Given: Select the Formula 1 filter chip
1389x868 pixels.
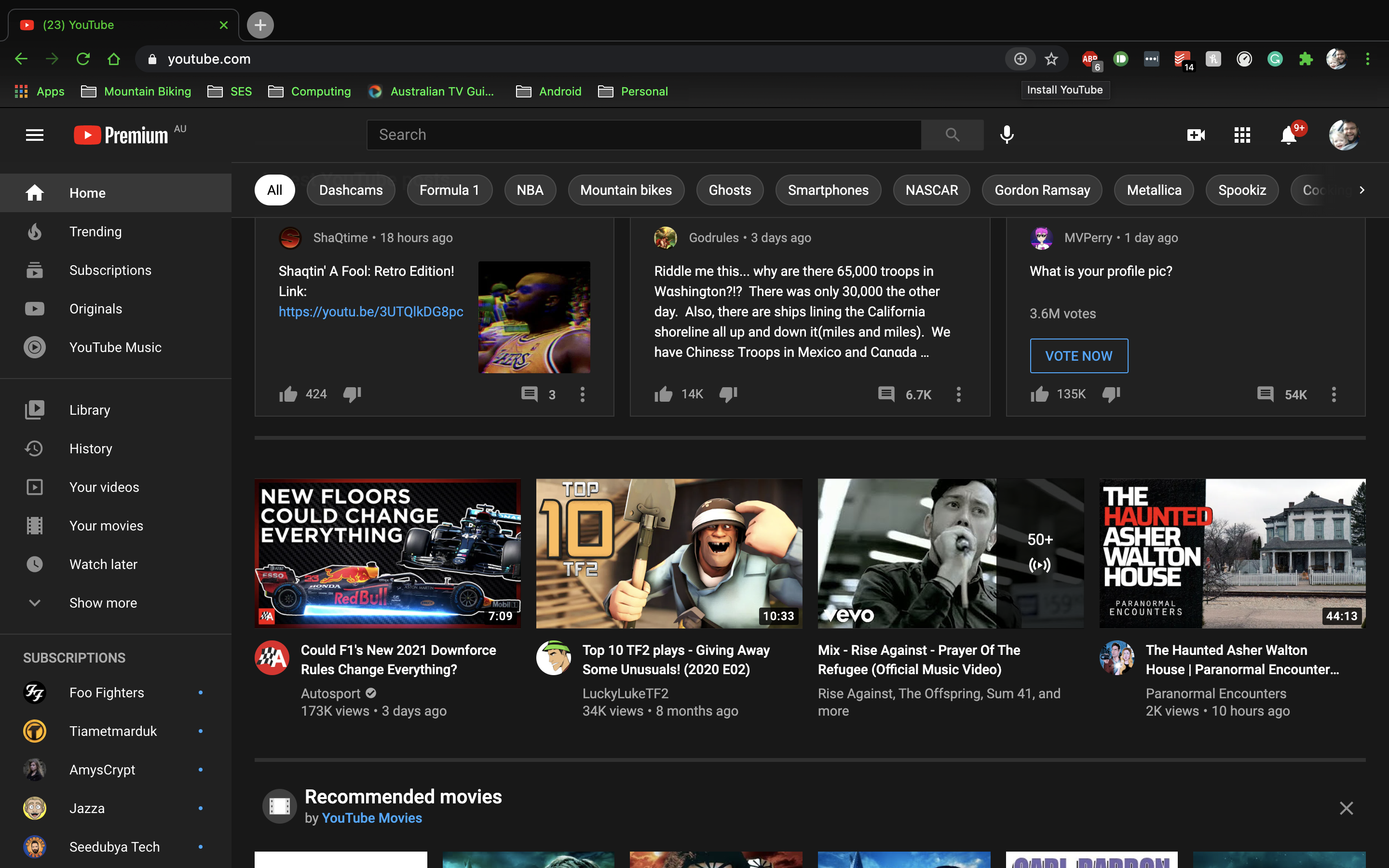Looking at the screenshot, I should 449,190.
